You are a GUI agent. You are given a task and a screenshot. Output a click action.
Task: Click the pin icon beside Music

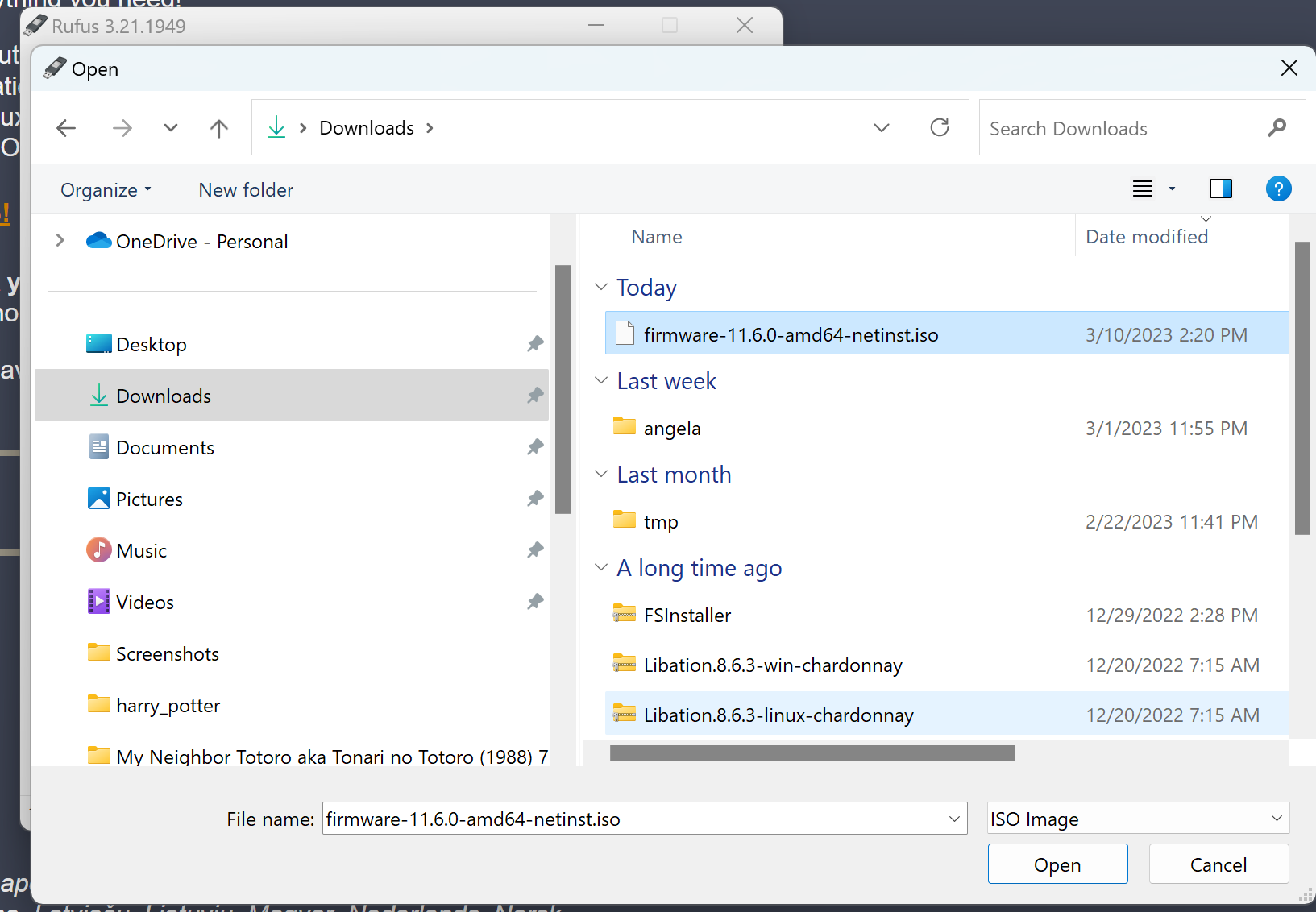tap(535, 551)
